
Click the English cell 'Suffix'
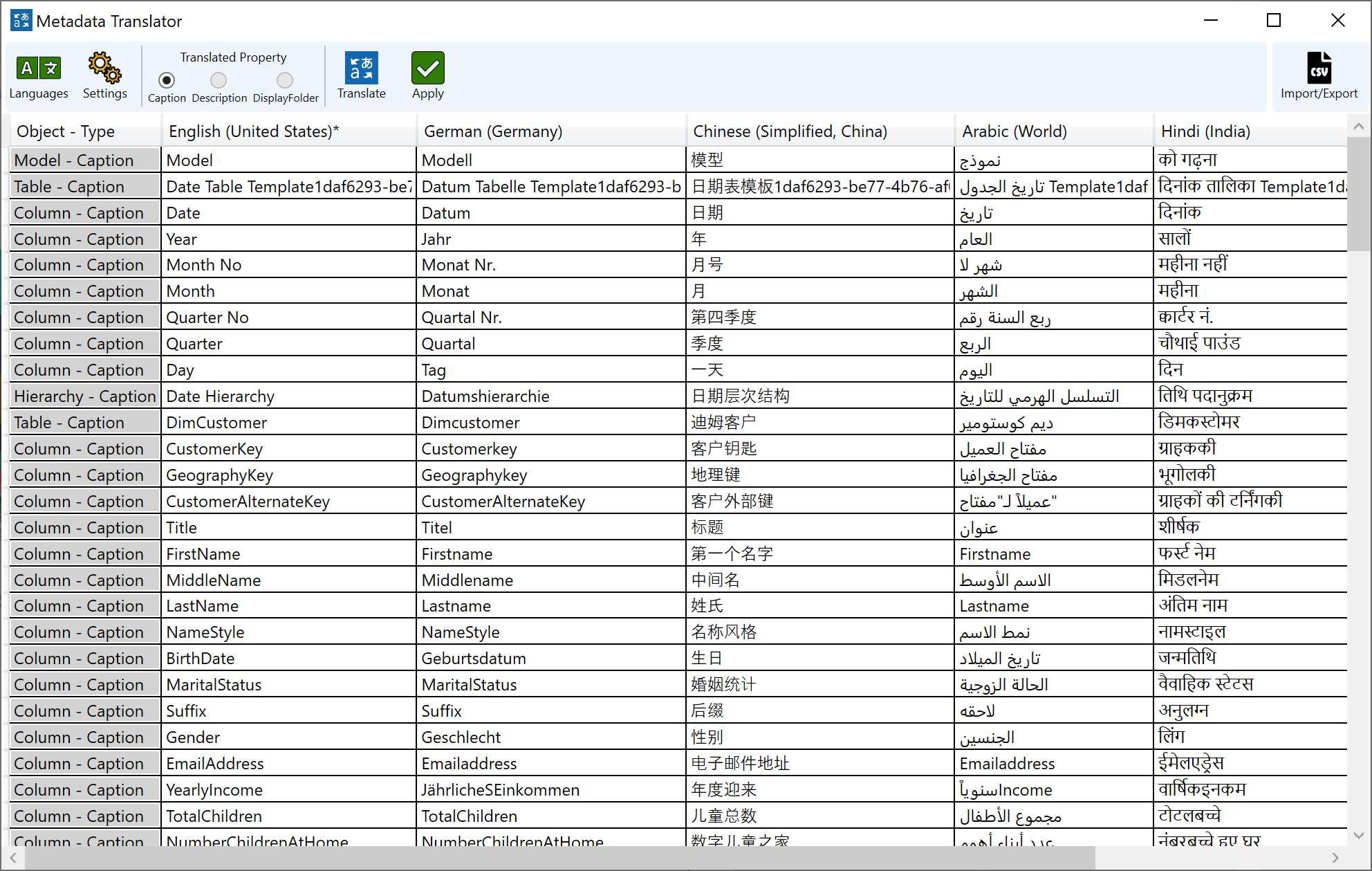coord(289,710)
